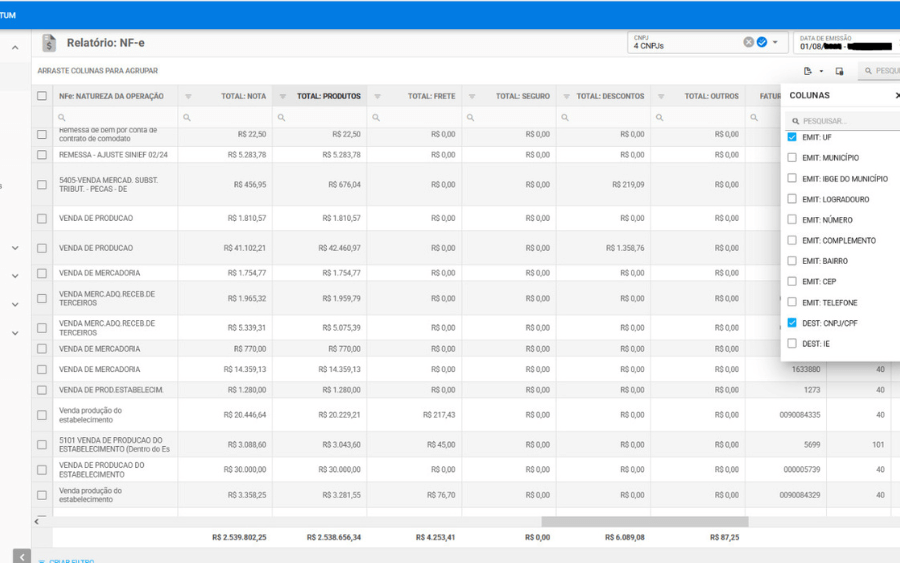Enable the EMIT: NÚMERO column option
The height and width of the screenshot is (563, 900).
[792, 220]
